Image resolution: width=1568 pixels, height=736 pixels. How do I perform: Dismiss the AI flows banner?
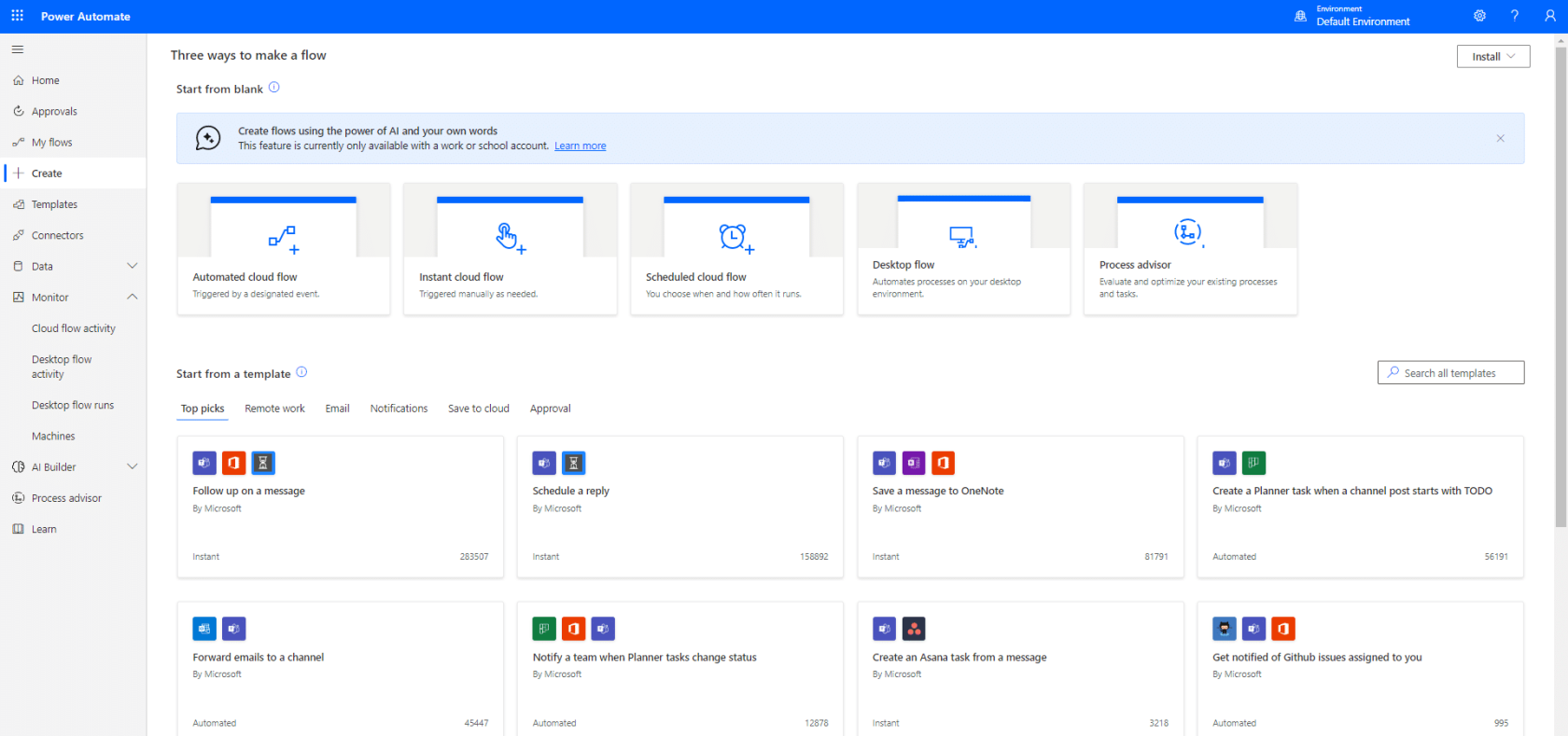tap(1500, 138)
